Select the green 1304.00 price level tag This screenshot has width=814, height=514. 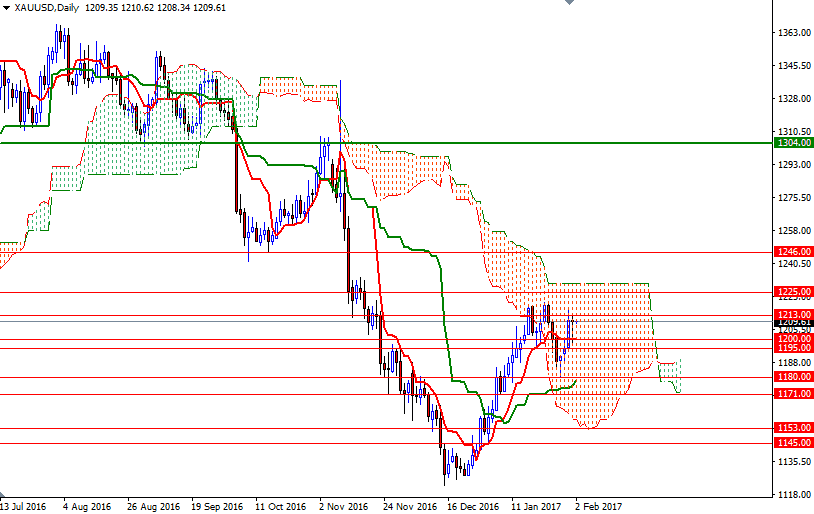795,143
